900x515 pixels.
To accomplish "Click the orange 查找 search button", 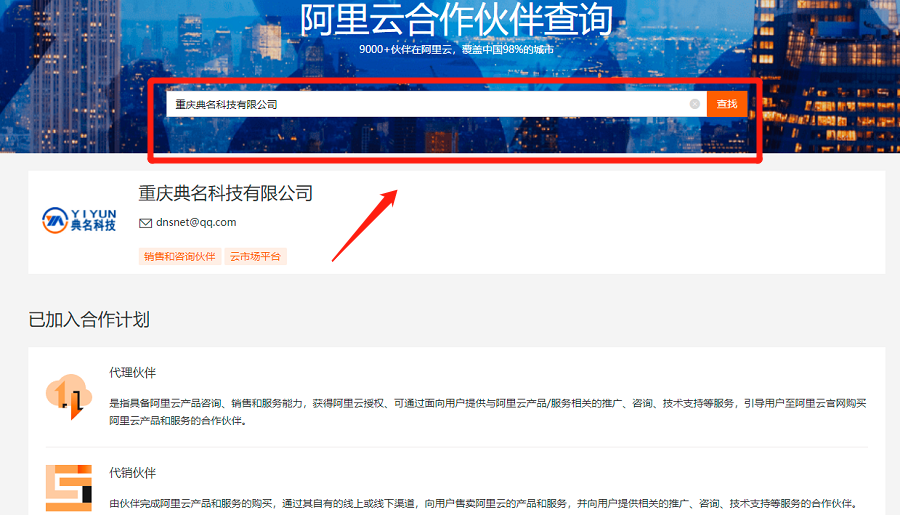I will tap(727, 104).
